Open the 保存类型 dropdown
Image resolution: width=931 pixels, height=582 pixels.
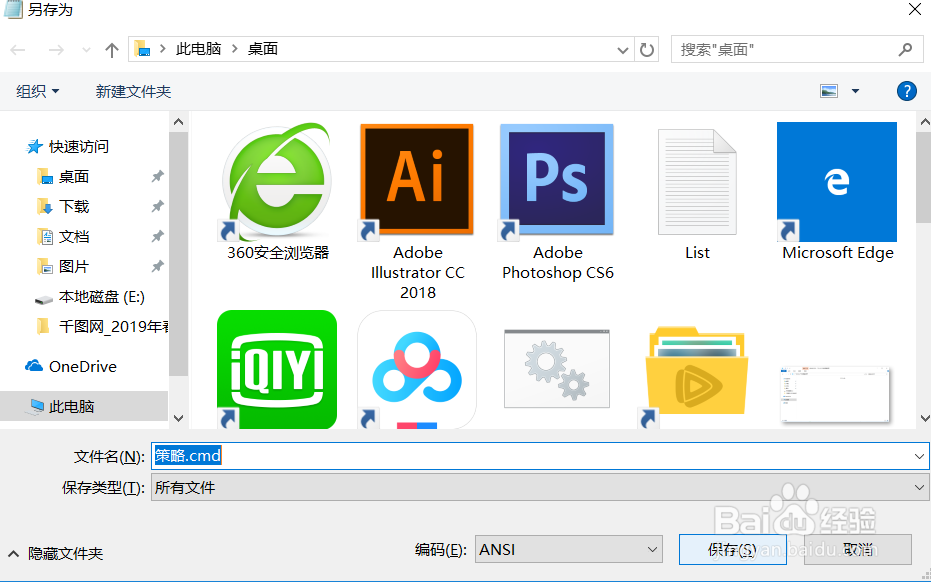click(540, 488)
